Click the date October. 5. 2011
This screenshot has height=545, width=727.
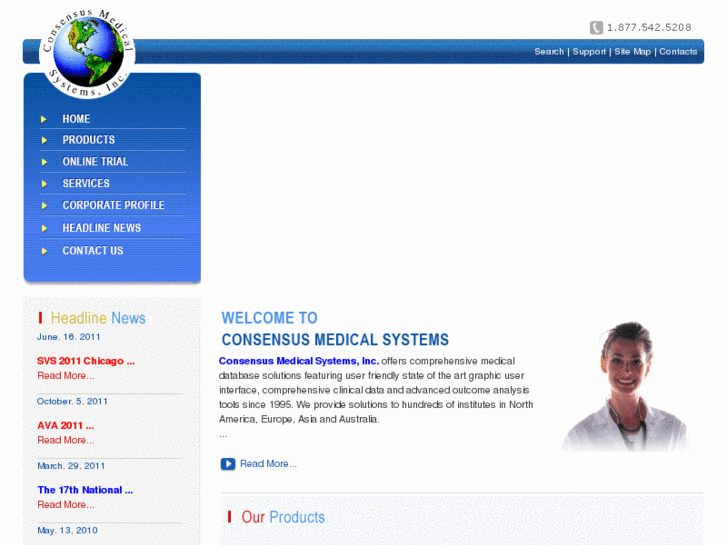[72, 401]
